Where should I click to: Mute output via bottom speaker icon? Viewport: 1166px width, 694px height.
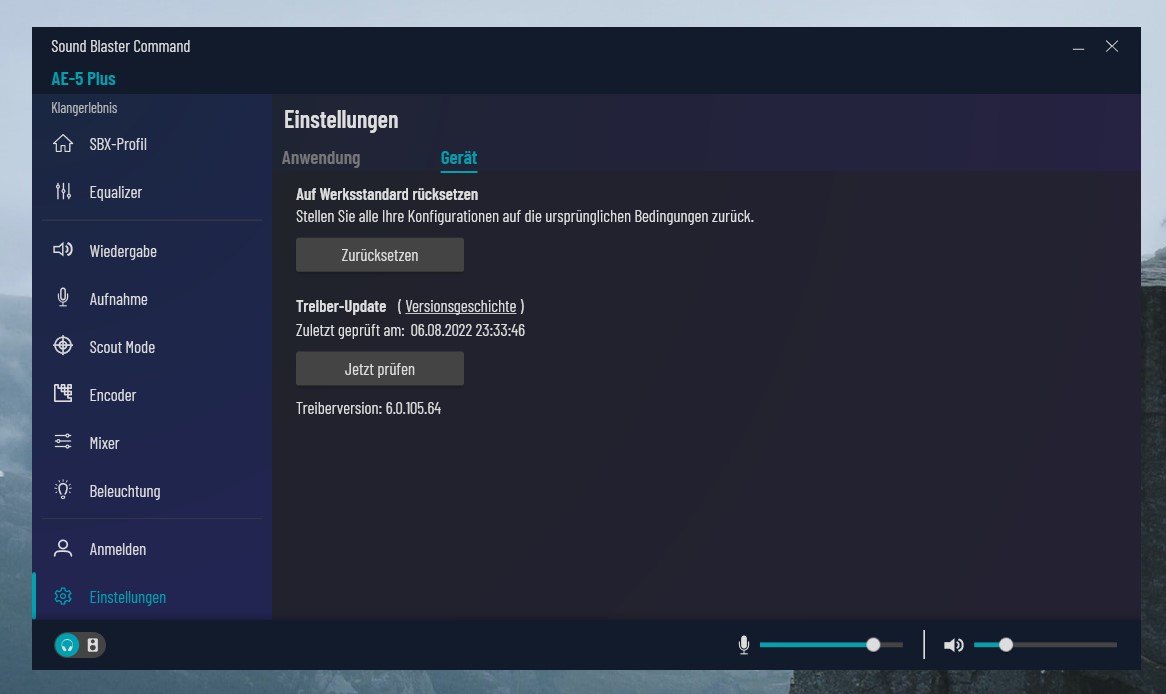(x=953, y=645)
